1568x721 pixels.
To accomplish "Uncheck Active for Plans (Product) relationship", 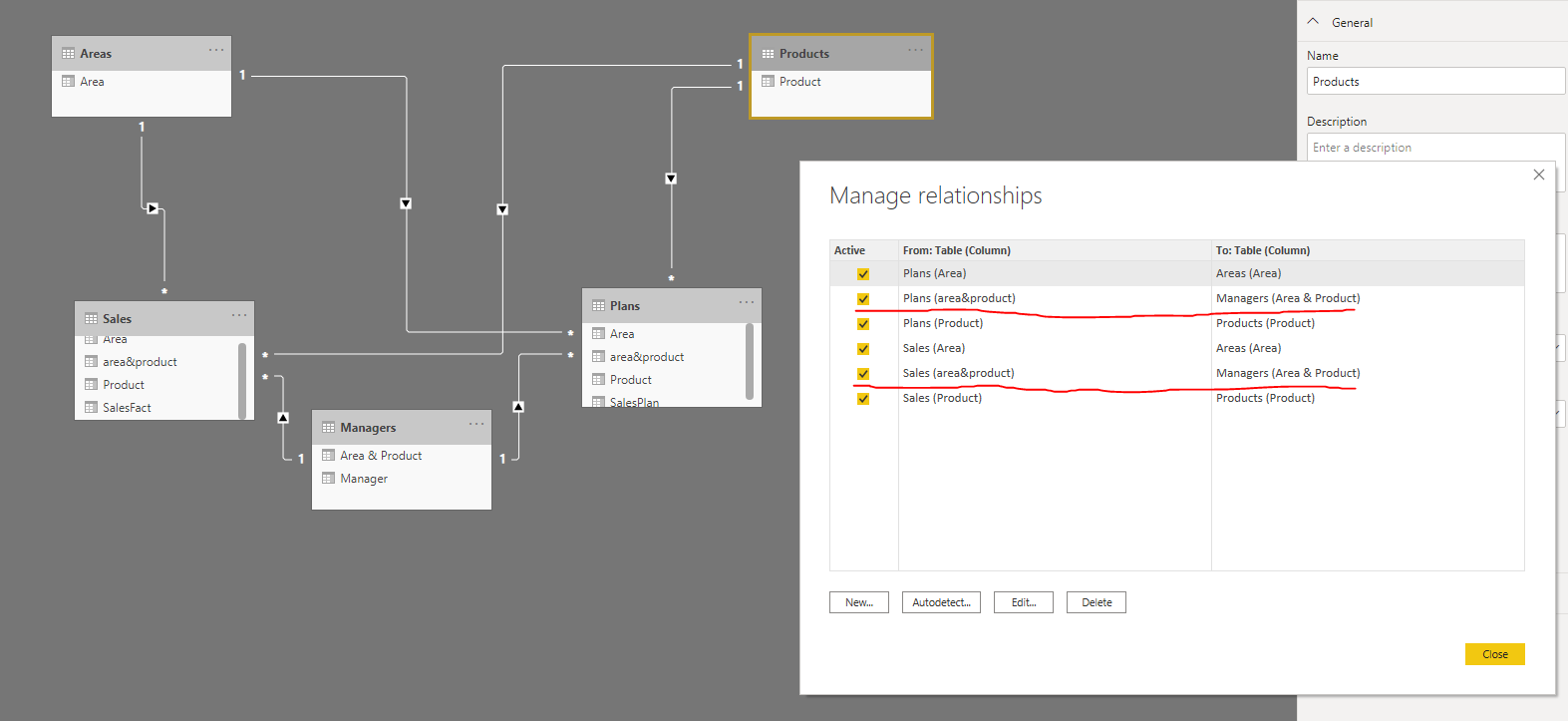I will [x=863, y=324].
